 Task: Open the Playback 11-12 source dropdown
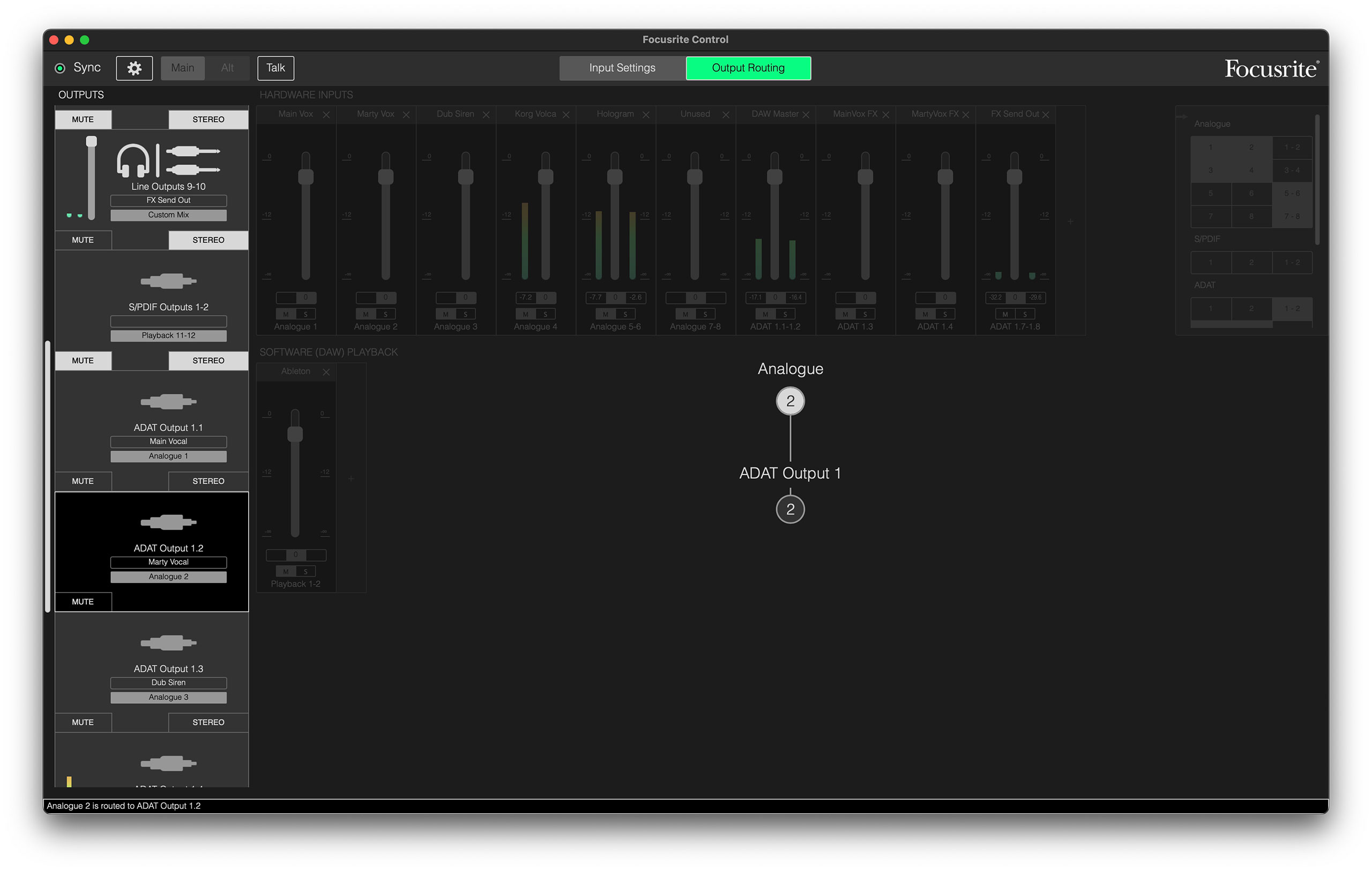point(169,335)
